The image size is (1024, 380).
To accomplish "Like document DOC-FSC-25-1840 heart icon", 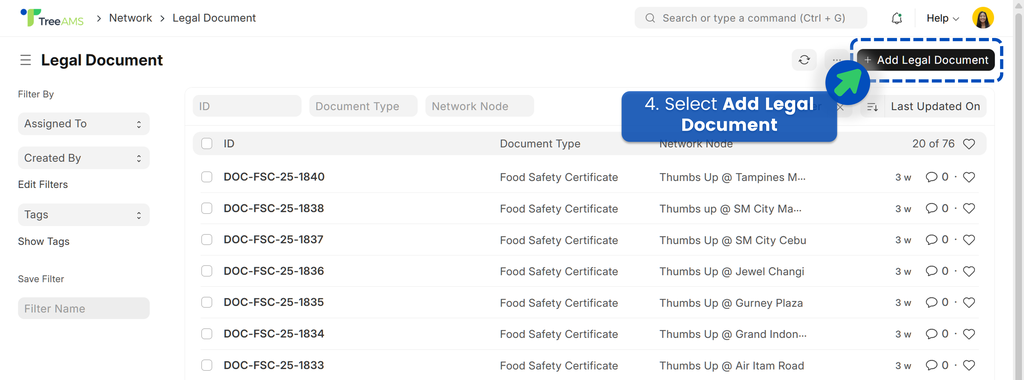I will point(969,177).
